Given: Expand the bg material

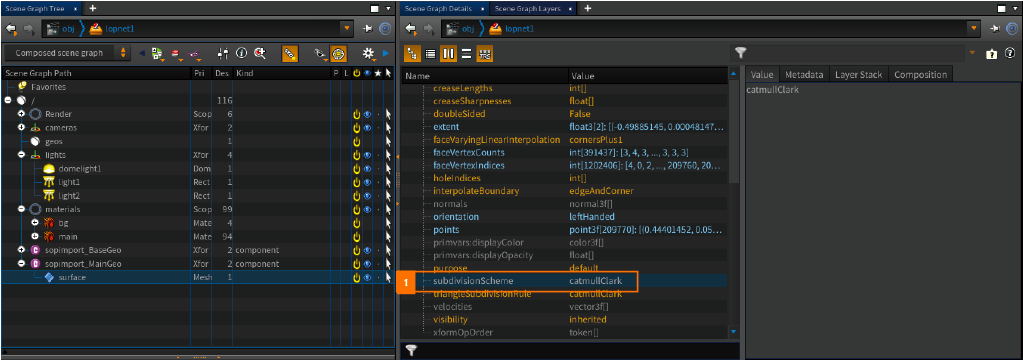Looking at the screenshot, I should click(x=35, y=222).
